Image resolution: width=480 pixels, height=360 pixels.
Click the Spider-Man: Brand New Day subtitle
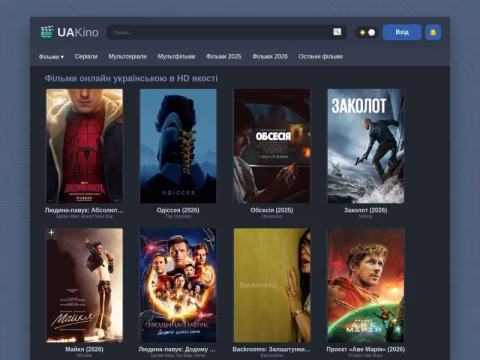click(x=84, y=217)
